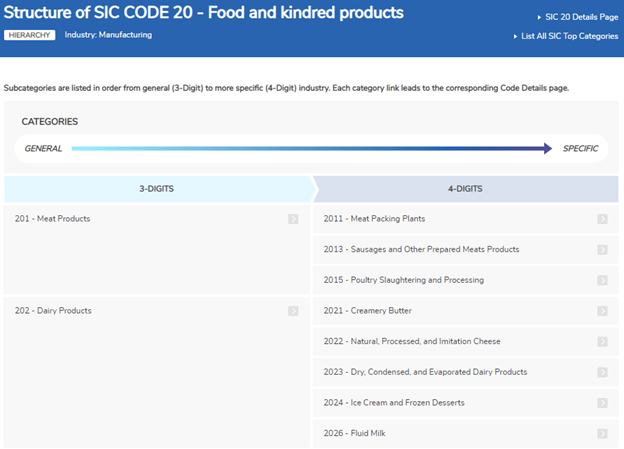This screenshot has width=624, height=449.
Task: Click arrow icon for 201 Meat Products
Action: point(293,219)
